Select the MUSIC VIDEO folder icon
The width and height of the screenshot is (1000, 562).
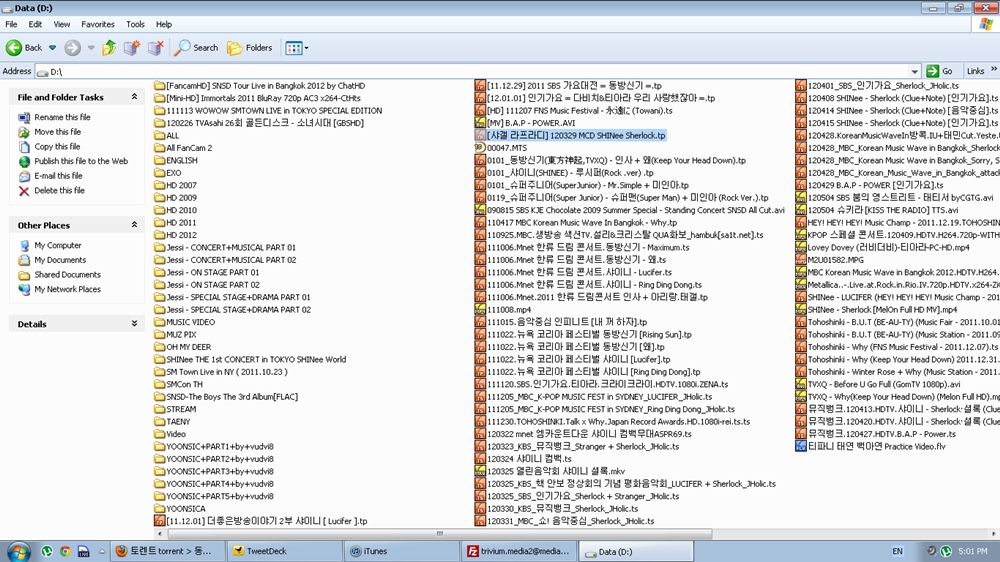tap(159, 322)
